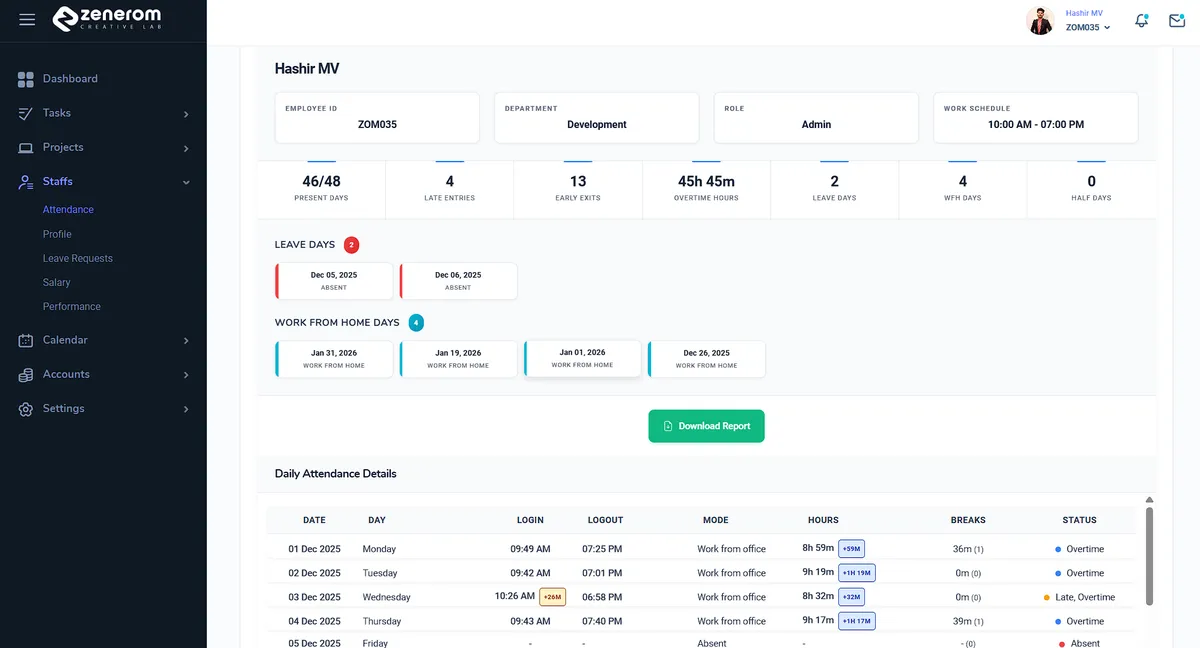Click the red leave days count badge

click(351, 245)
